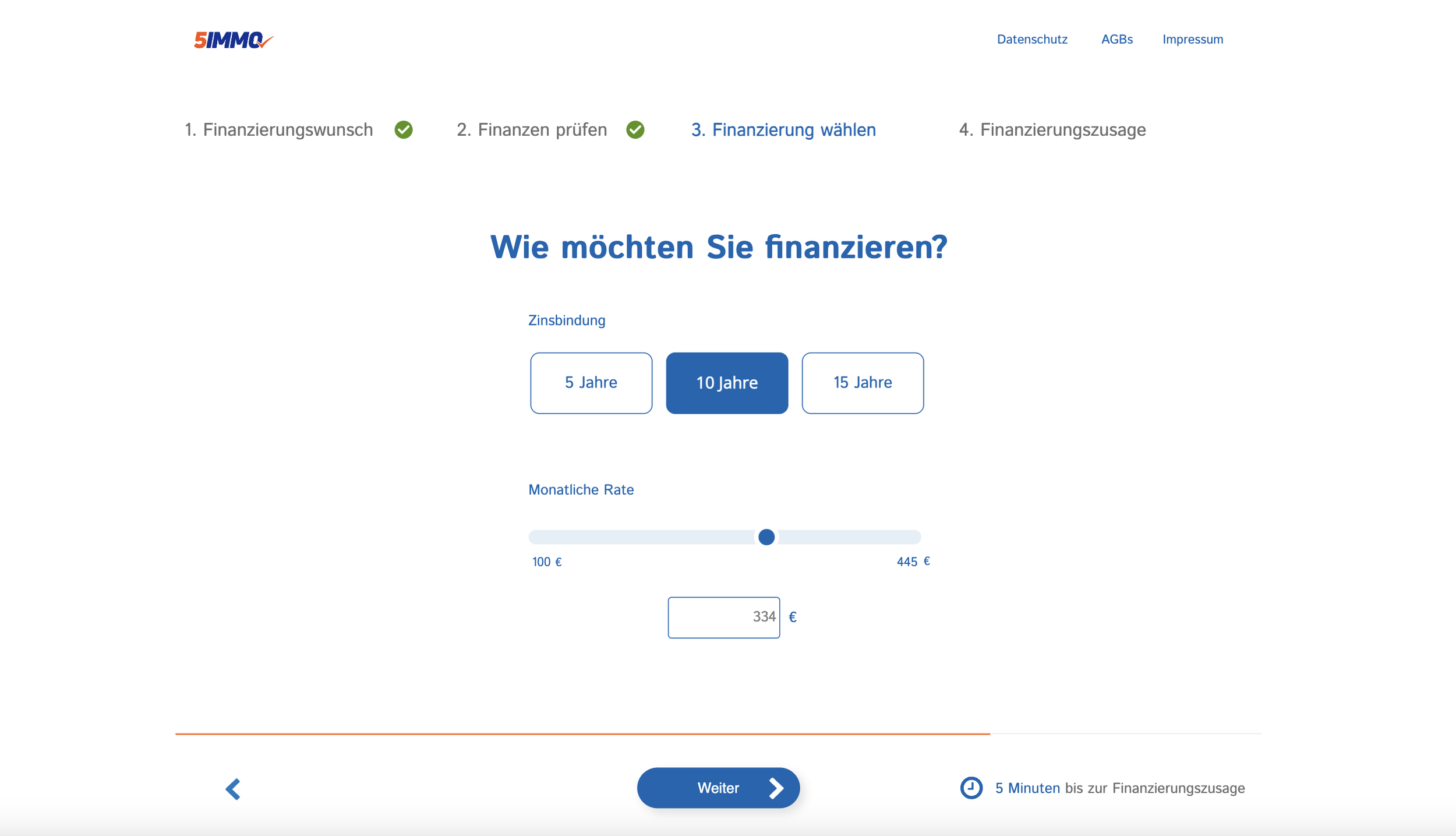Select 5 Jahre Zinsbindung option

point(591,383)
